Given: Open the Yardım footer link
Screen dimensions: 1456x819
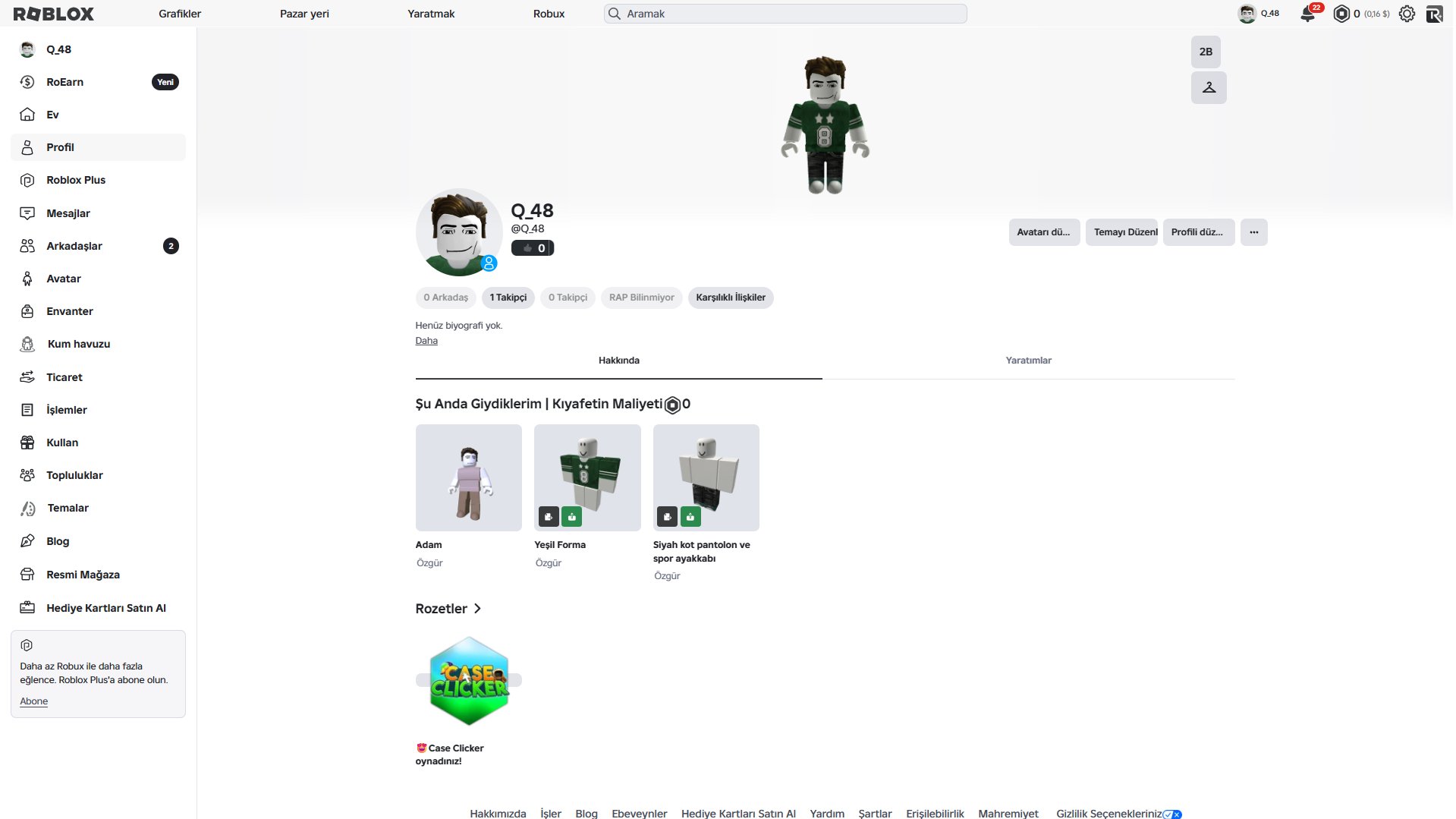Looking at the screenshot, I should [x=827, y=813].
